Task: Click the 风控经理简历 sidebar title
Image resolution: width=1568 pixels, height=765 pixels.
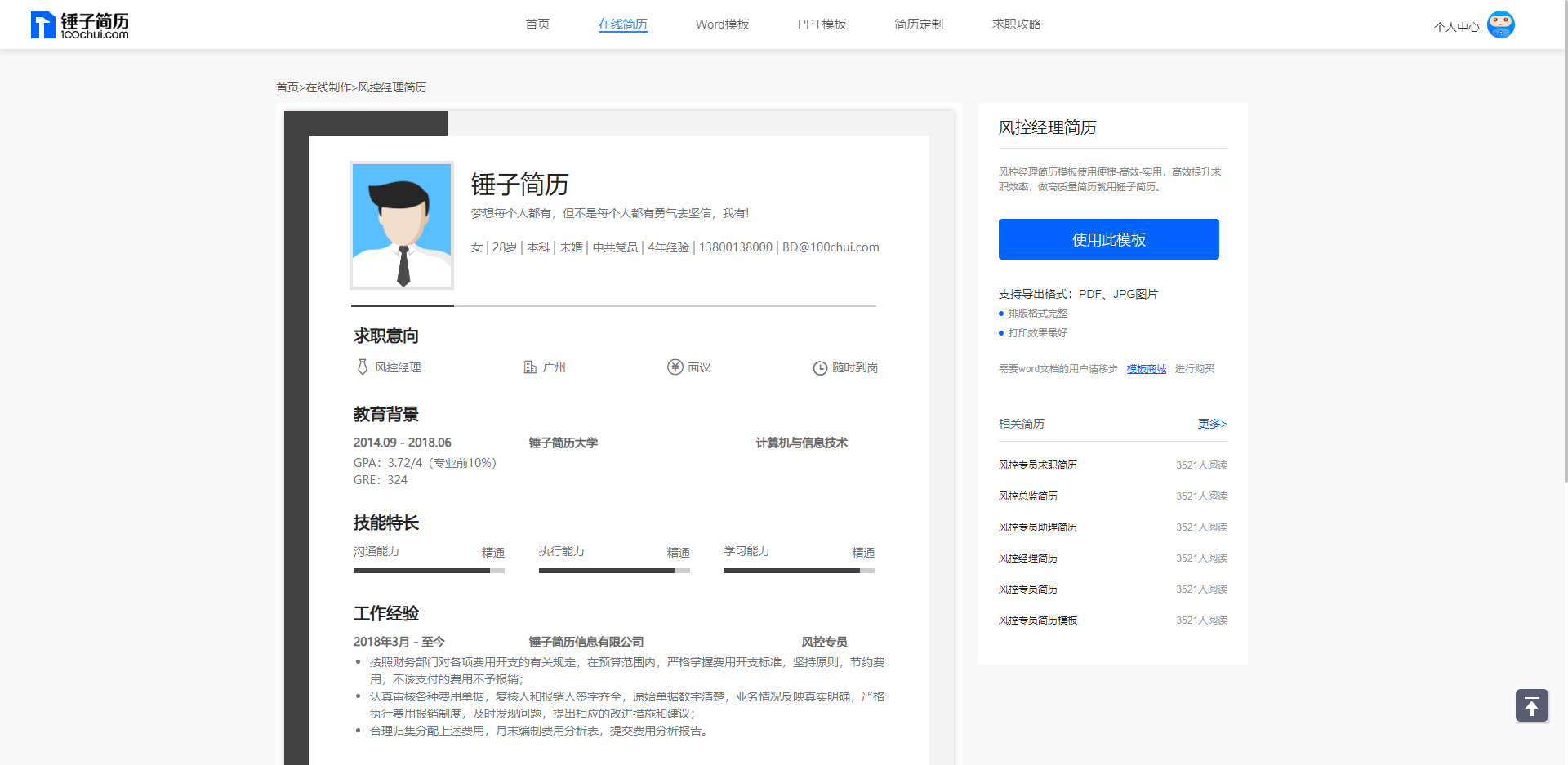Action: point(1047,127)
